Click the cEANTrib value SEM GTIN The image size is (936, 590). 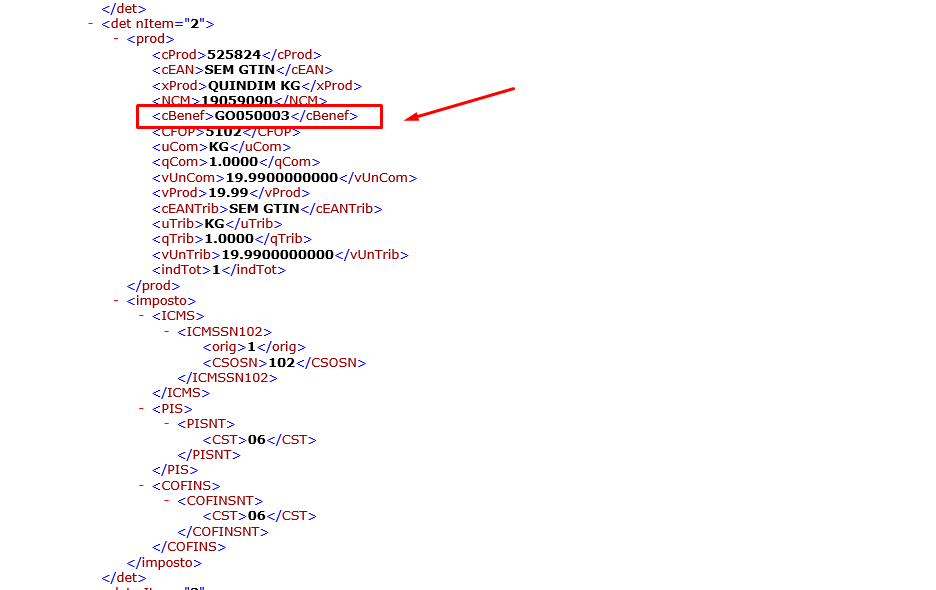[265, 209]
